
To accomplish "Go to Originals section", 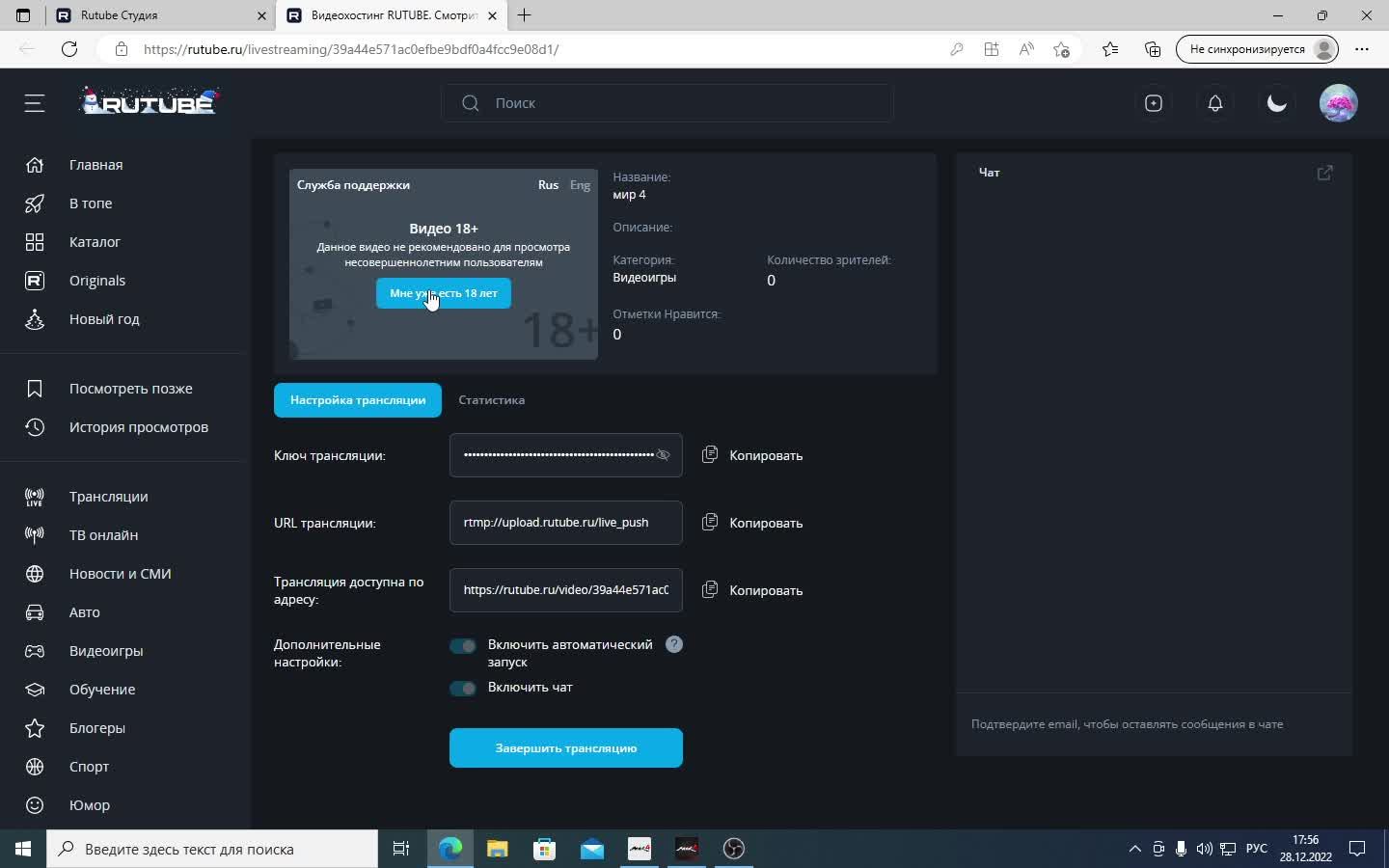I will pyautogui.click(x=97, y=281).
